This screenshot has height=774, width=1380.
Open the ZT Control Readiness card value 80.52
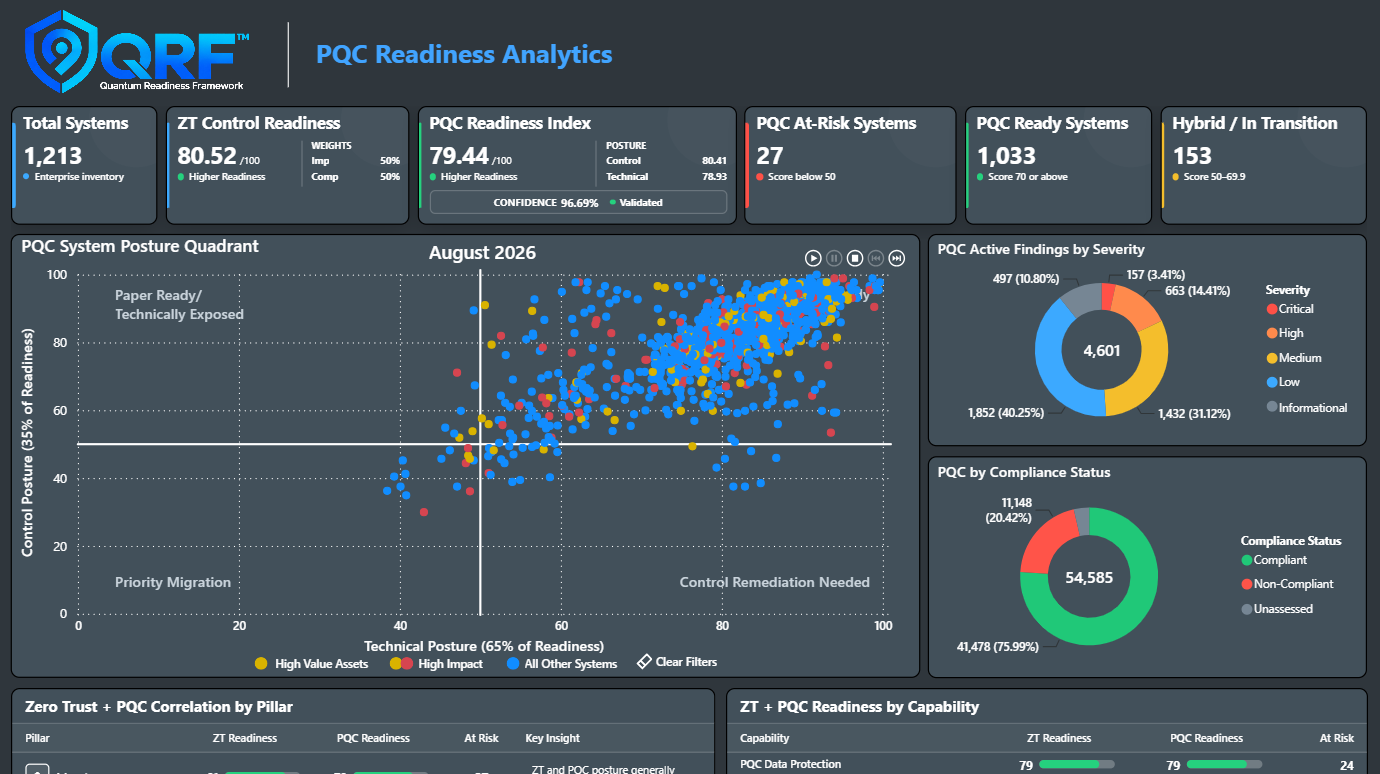(206, 156)
